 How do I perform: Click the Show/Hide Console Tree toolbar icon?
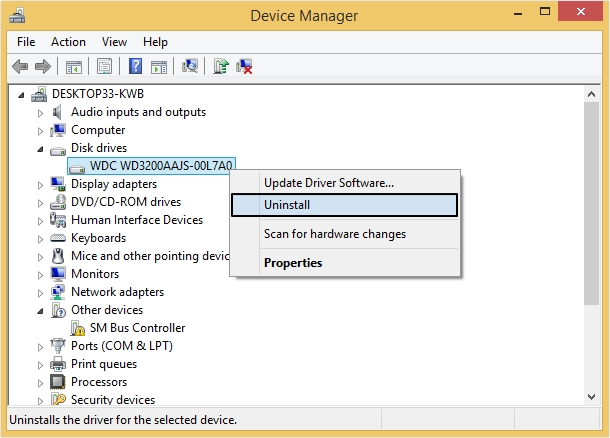[74, 67]
